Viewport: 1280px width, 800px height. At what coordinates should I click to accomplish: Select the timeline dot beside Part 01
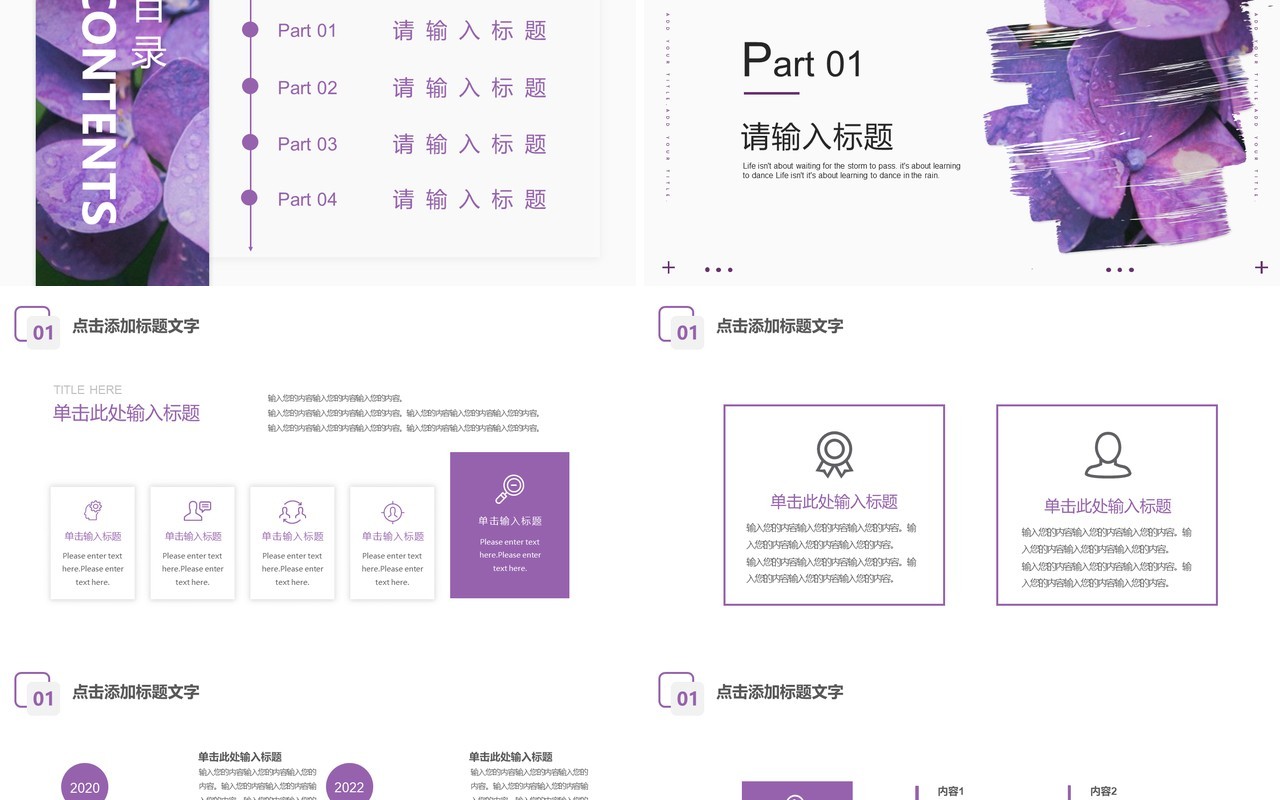[250, 30]
